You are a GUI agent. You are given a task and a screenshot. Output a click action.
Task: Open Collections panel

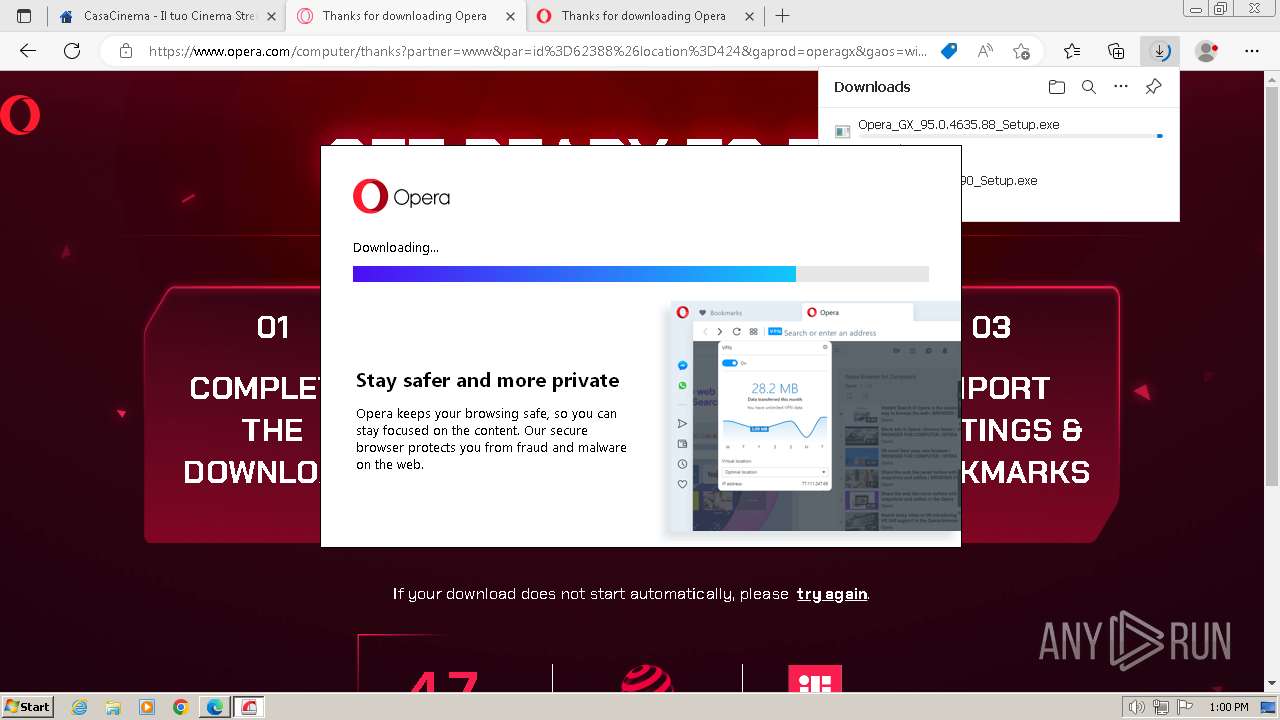click(x=1116, y=51)
